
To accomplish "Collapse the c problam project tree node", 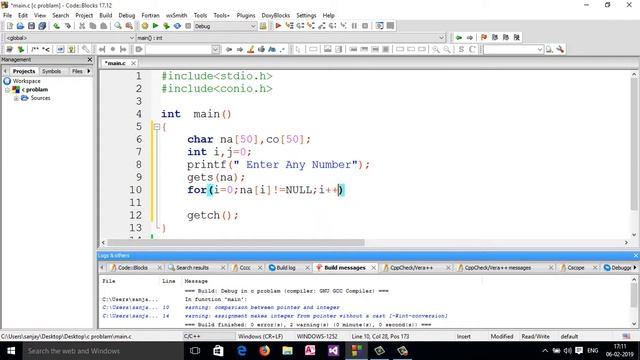I will (7, 89).
